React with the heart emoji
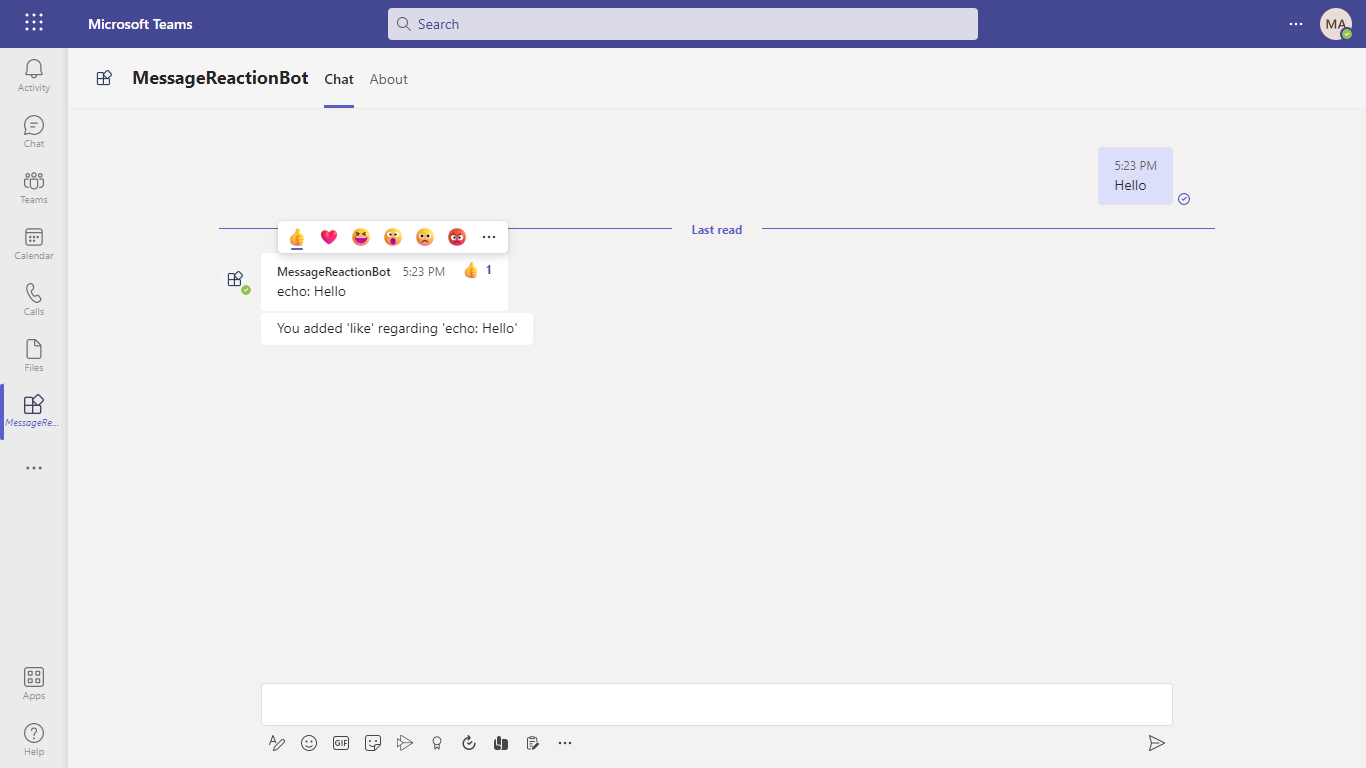This screenshot has height=768, width=1366. (x=329, y=237)
